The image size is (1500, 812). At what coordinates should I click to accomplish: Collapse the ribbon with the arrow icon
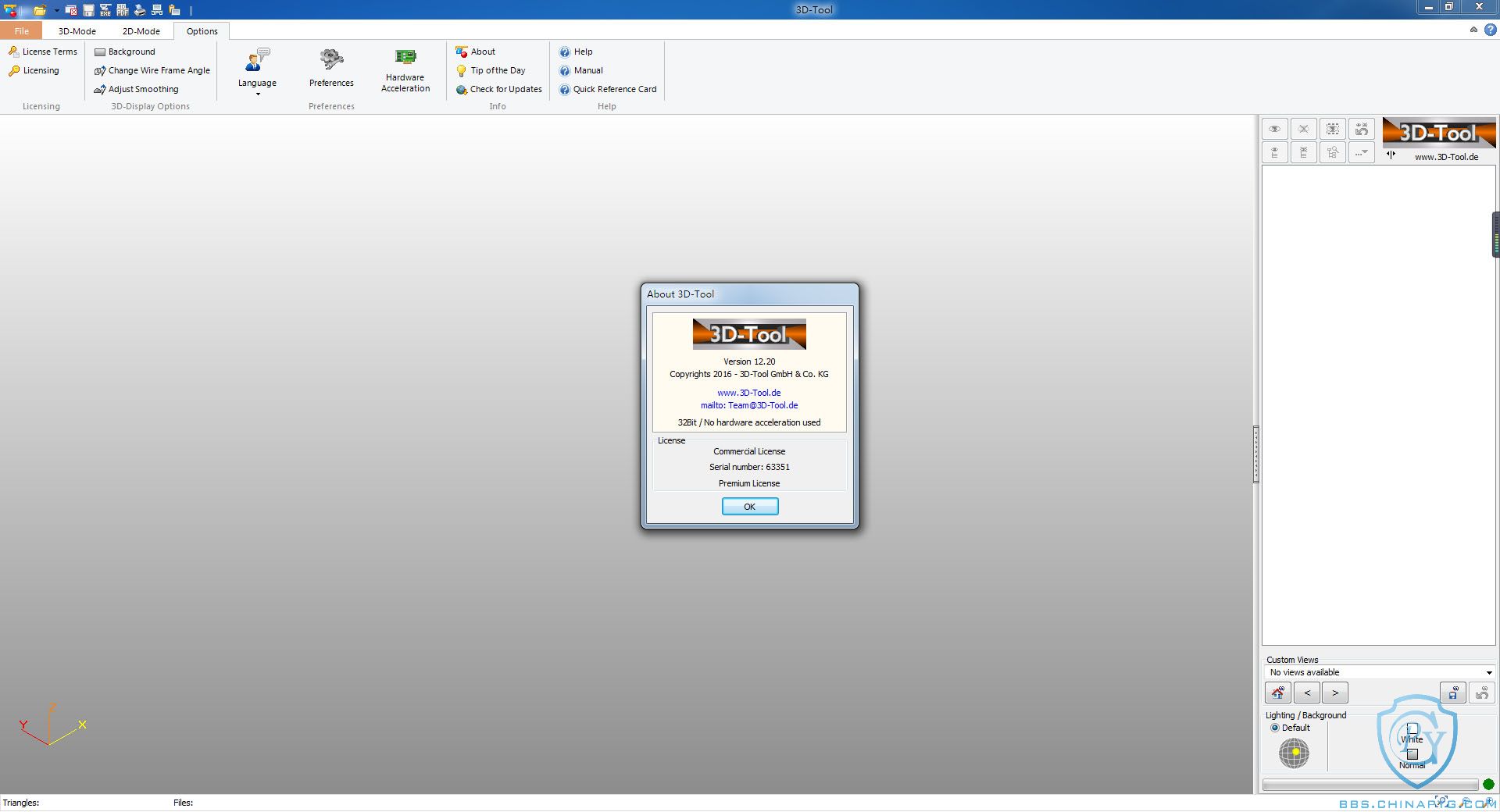(1473, 30)
